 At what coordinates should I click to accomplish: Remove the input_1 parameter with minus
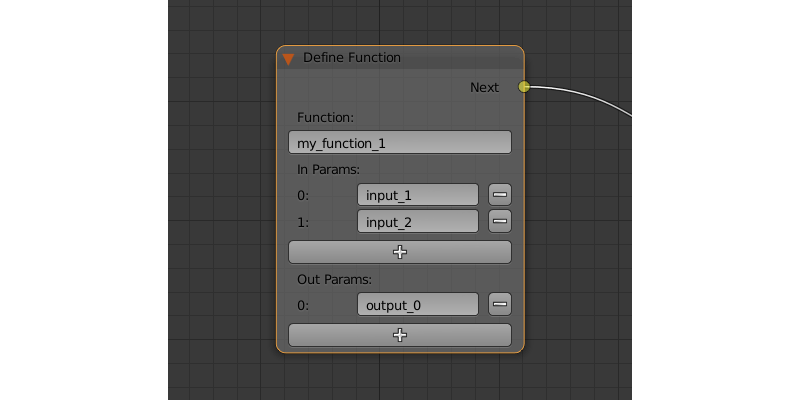pos(500,195)
